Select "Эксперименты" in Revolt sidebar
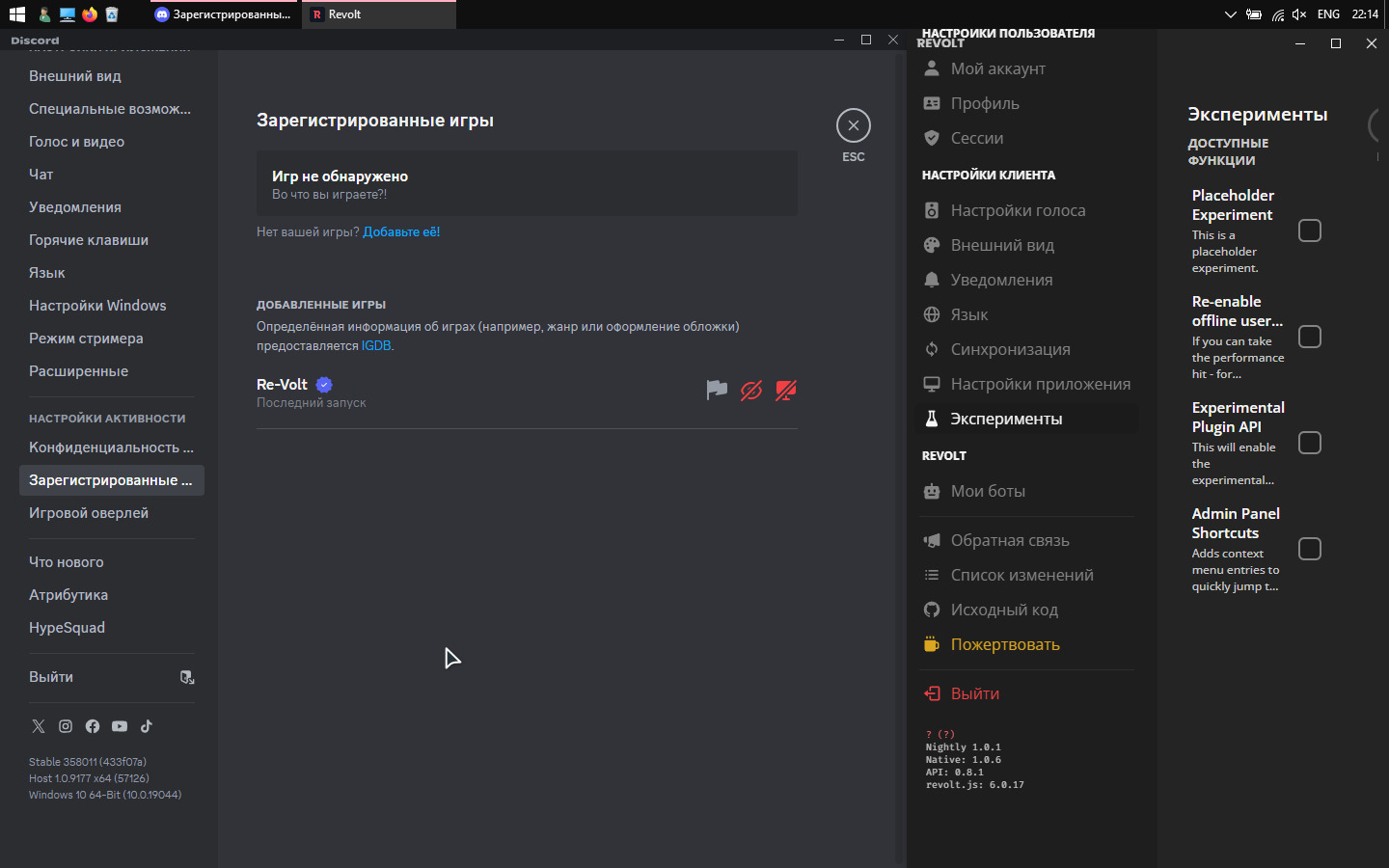 (1028, 419)
